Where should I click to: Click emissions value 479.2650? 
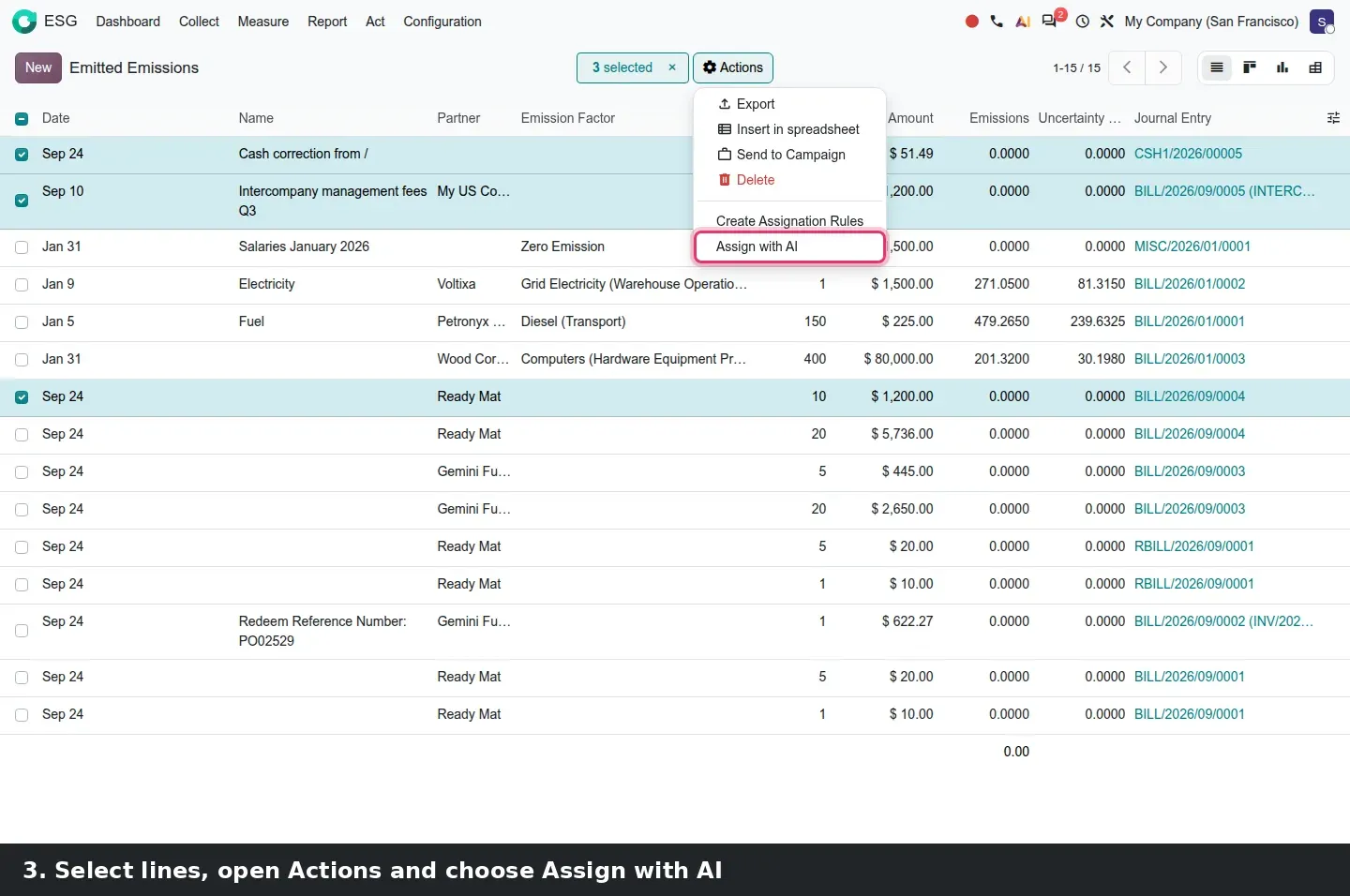[x=1001, y=321]
